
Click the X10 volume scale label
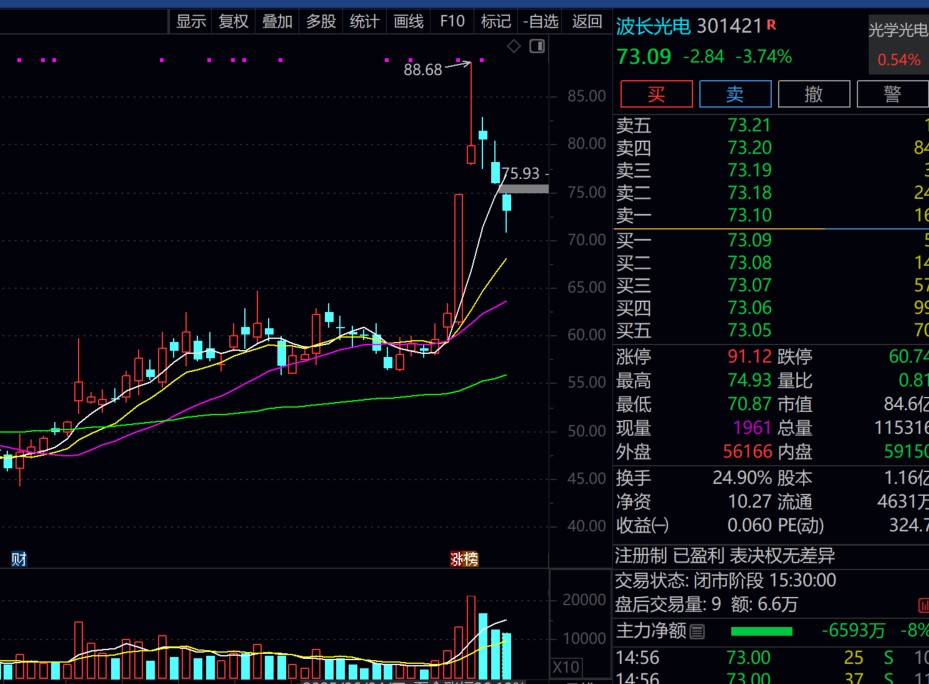[566, 667]
